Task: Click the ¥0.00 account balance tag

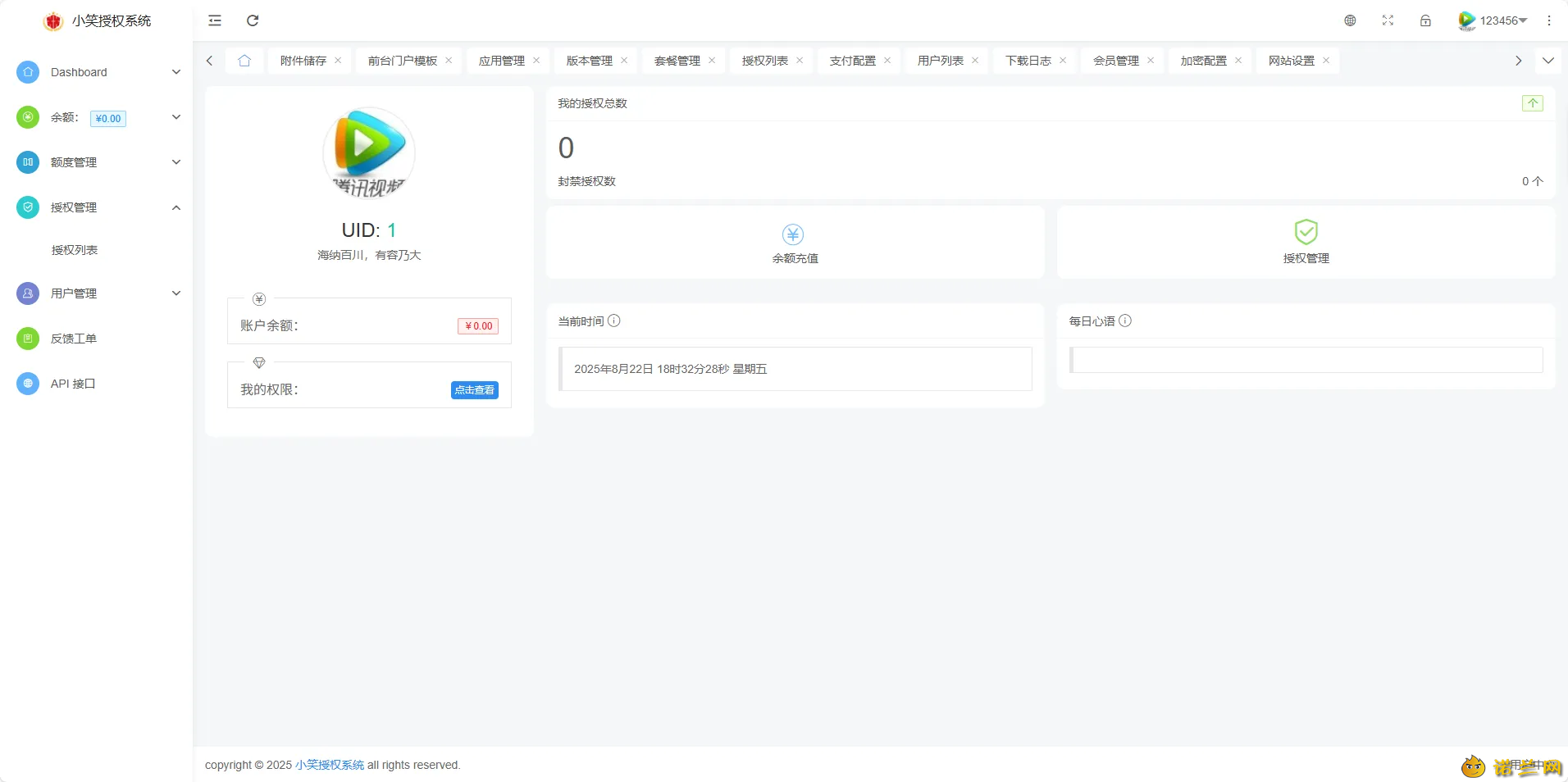Action: (x=478, y=326)
